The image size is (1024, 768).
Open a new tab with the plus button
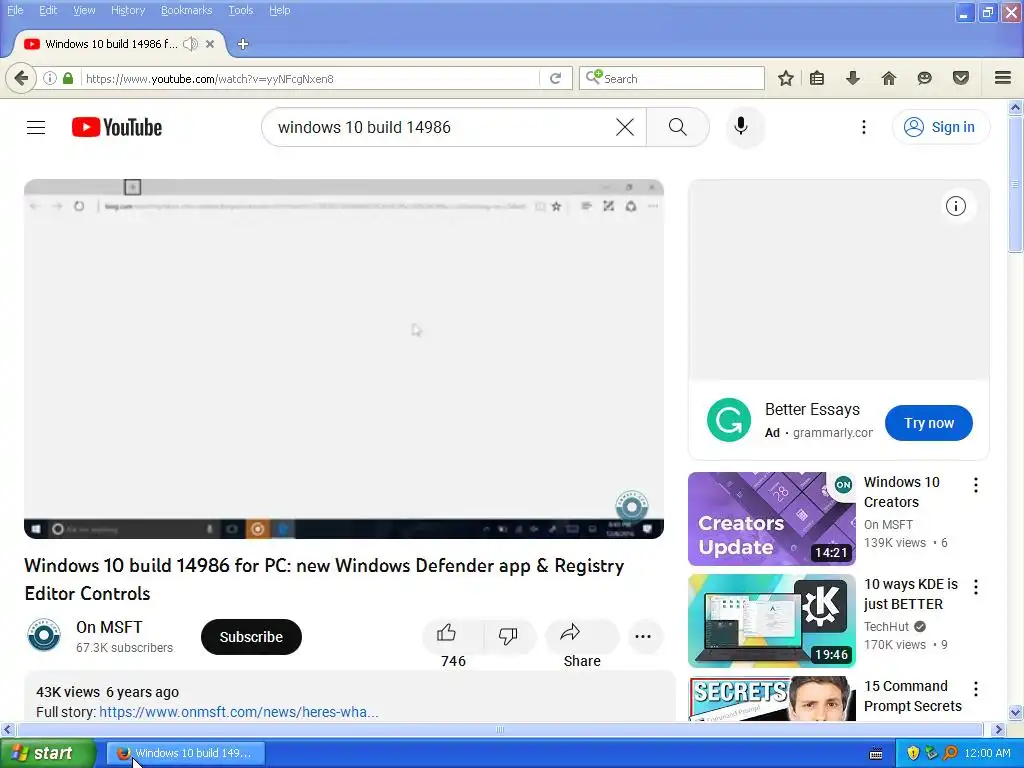(x=243, y=44)
